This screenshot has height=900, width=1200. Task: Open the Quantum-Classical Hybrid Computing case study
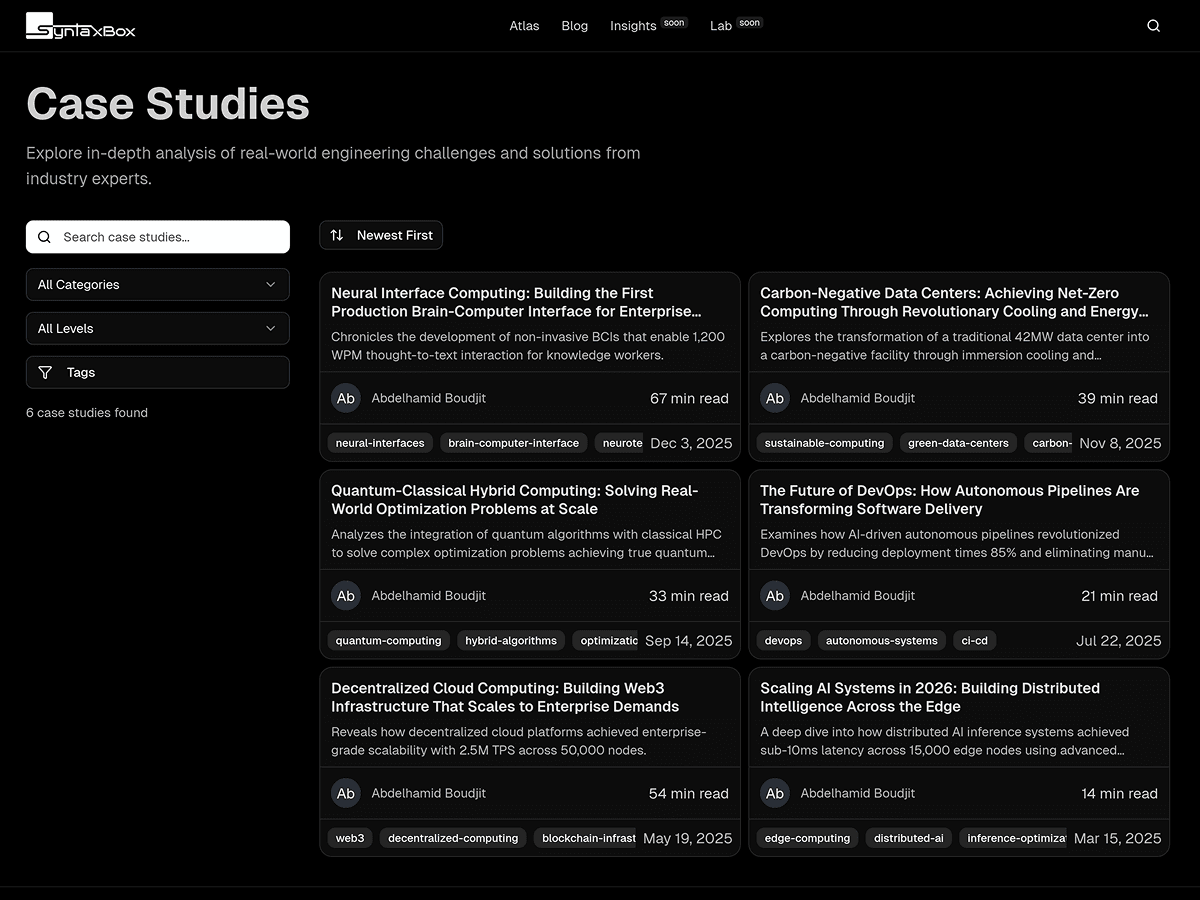coord(515,499)
